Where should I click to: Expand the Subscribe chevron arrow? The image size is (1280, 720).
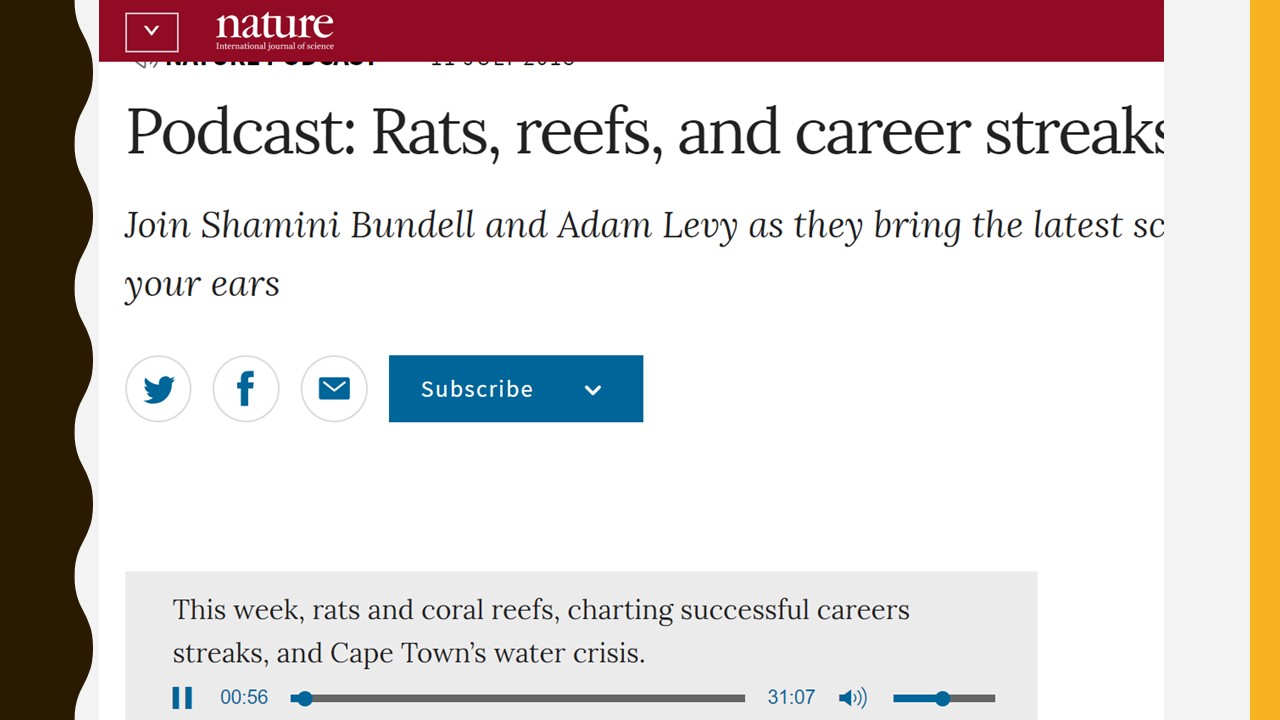[593, 390]
